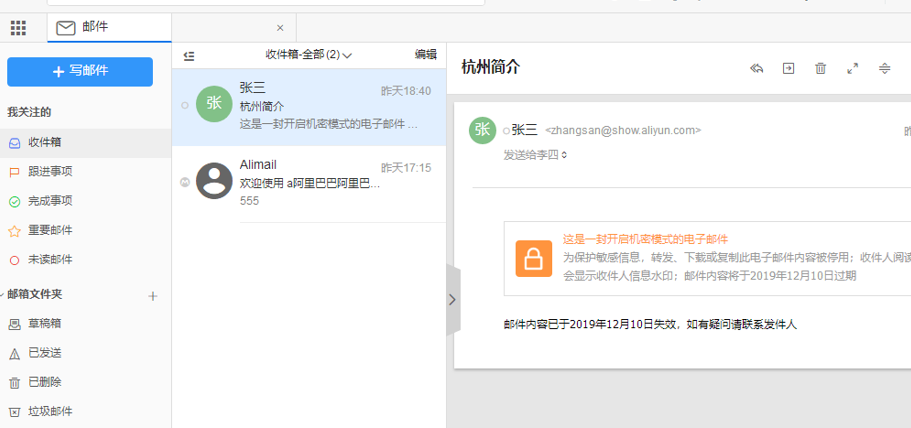Click the reply-all arrow icon
This screenshot has width=911, height=428.
point(757,68)
